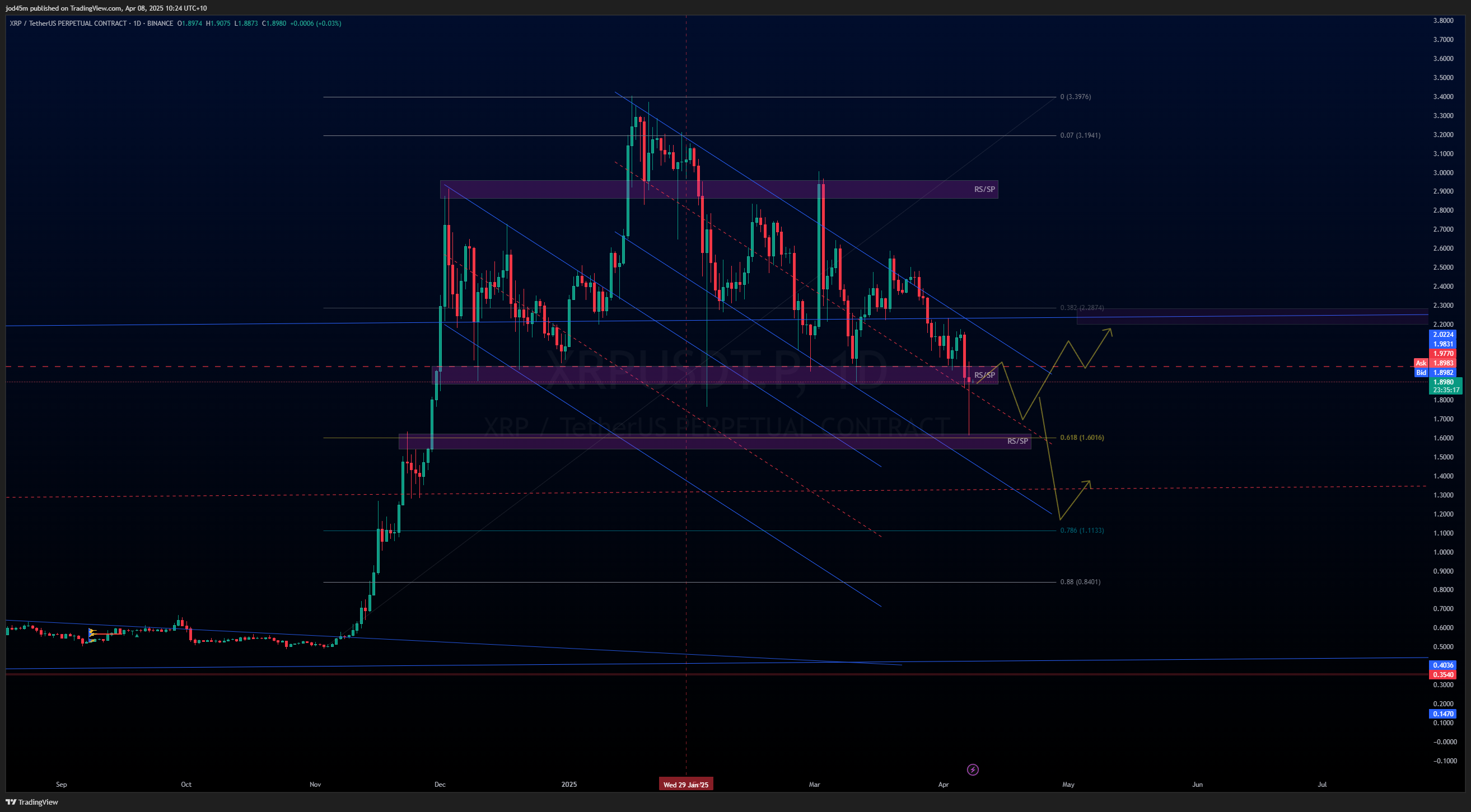Image resolution: width=1471 pixels, height=812 pixels.
Task: Click the Apr label on time axis
Action: pyautogui.click(x=944, y=785)
